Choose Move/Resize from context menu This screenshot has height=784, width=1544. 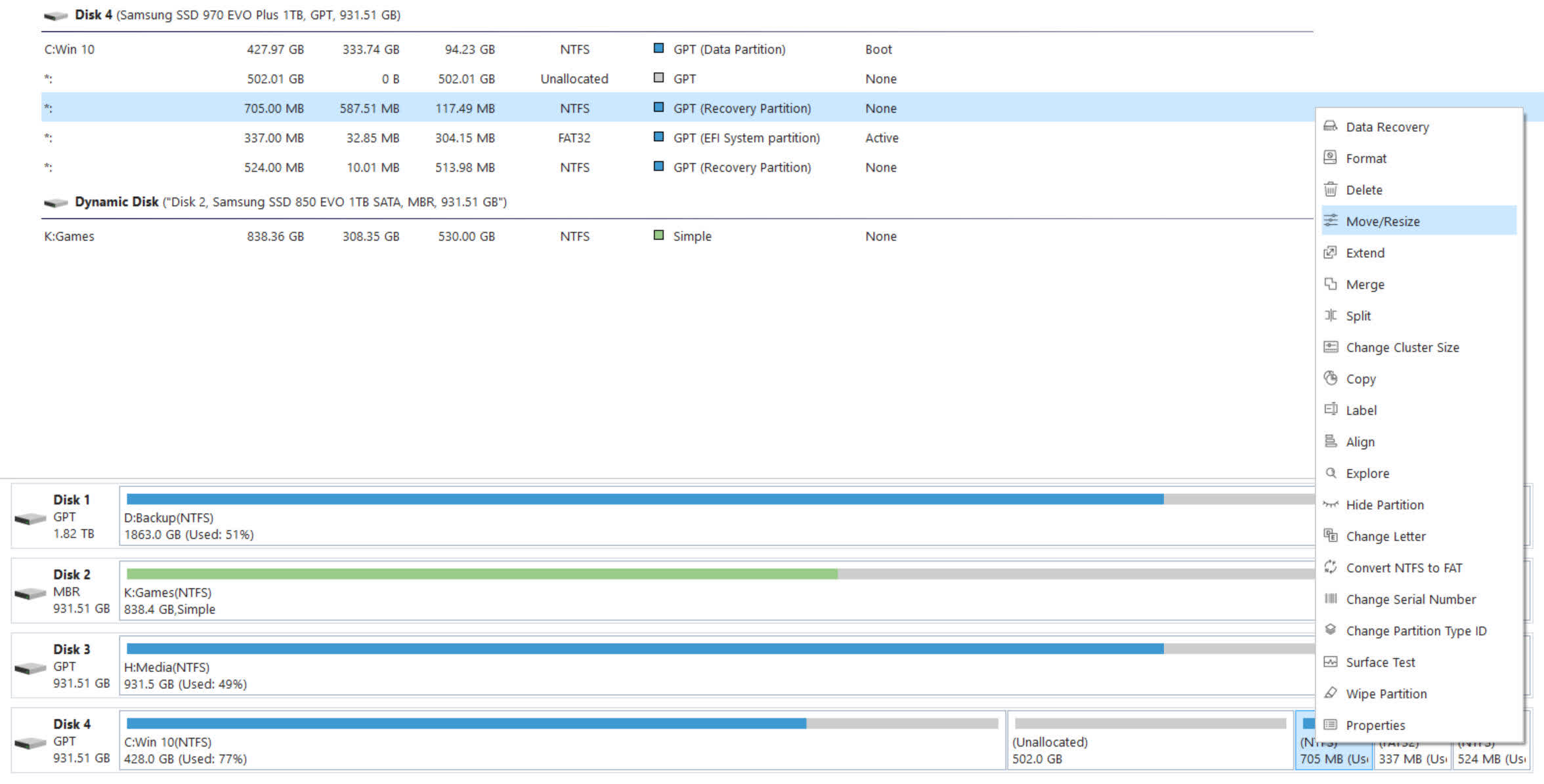1383,221
